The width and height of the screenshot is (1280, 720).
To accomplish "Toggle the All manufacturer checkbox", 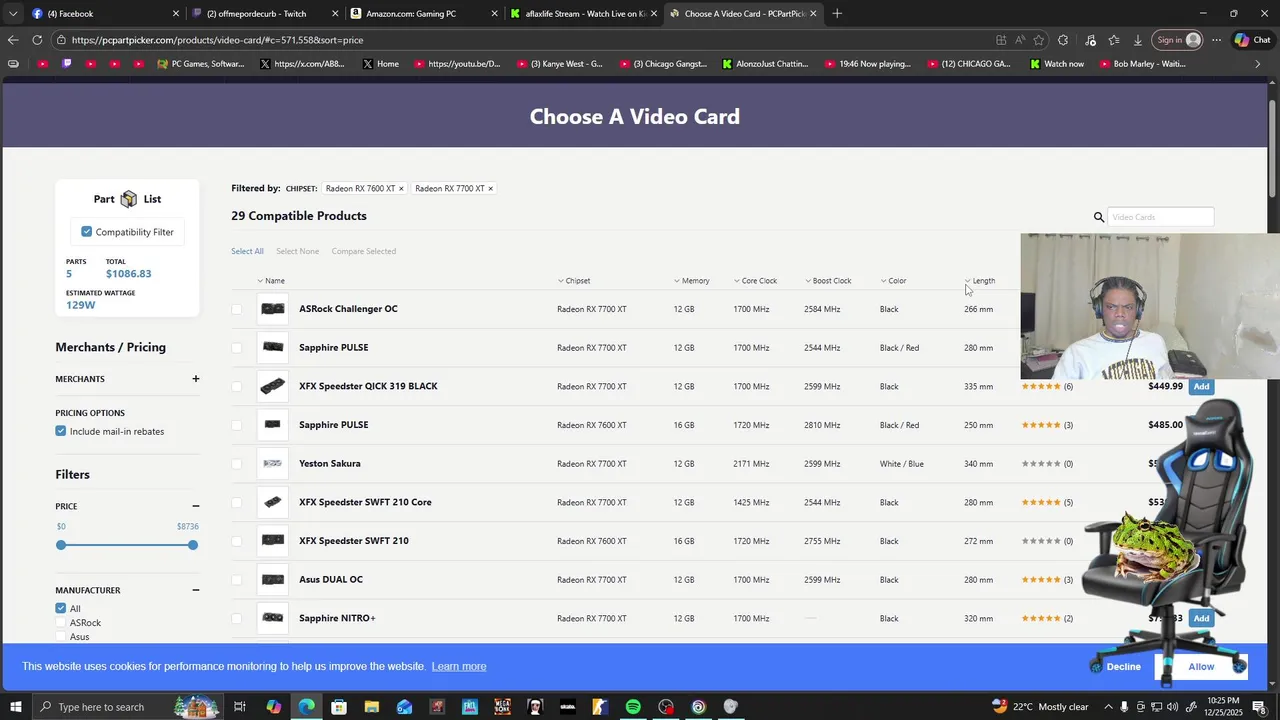I will [61, 608].
